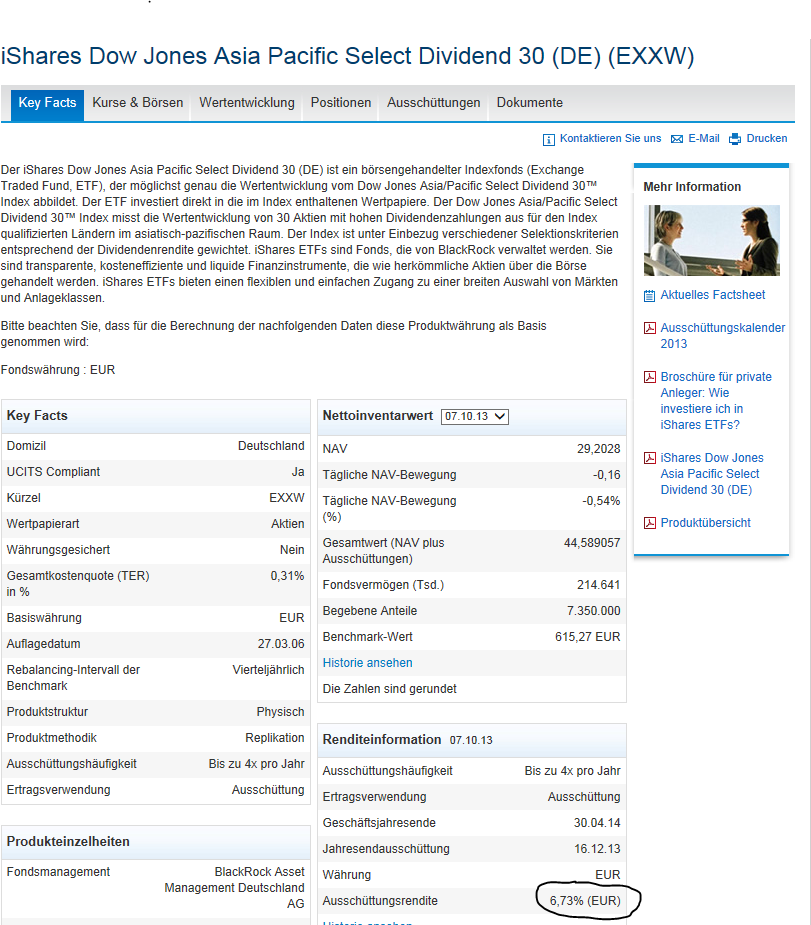Click the Mehr Information photo thumbnail
811x925 pixels.
coord(712,240)
